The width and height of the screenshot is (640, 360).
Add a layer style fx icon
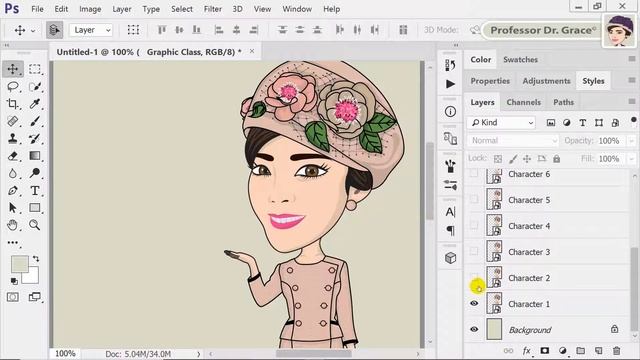pos(527,351)
